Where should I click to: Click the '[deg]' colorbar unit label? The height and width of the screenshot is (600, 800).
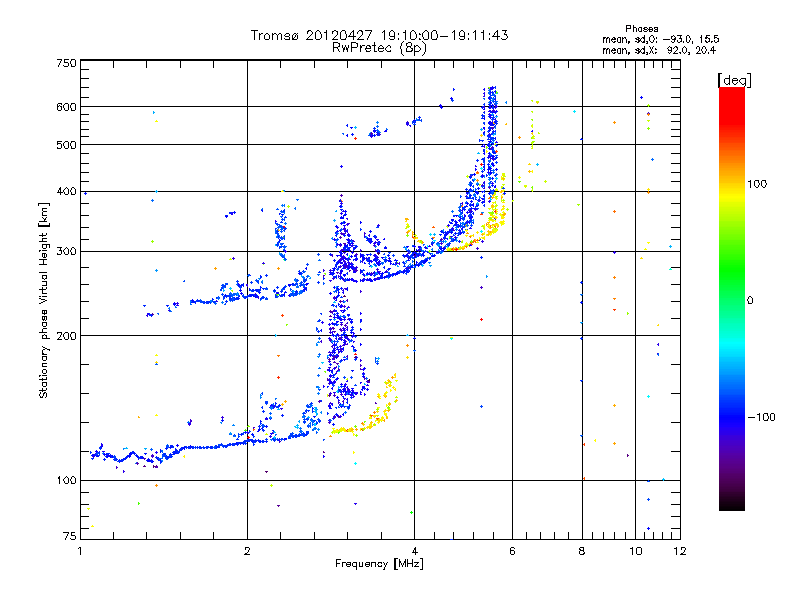[734, 80]
